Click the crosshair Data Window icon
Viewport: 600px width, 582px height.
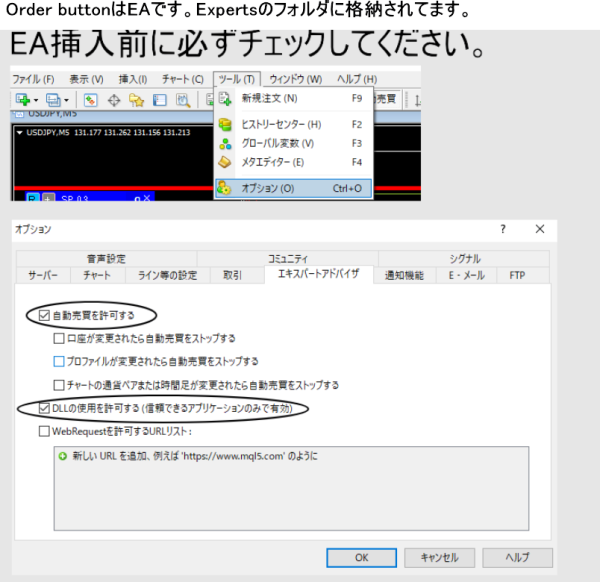(114, 100)
